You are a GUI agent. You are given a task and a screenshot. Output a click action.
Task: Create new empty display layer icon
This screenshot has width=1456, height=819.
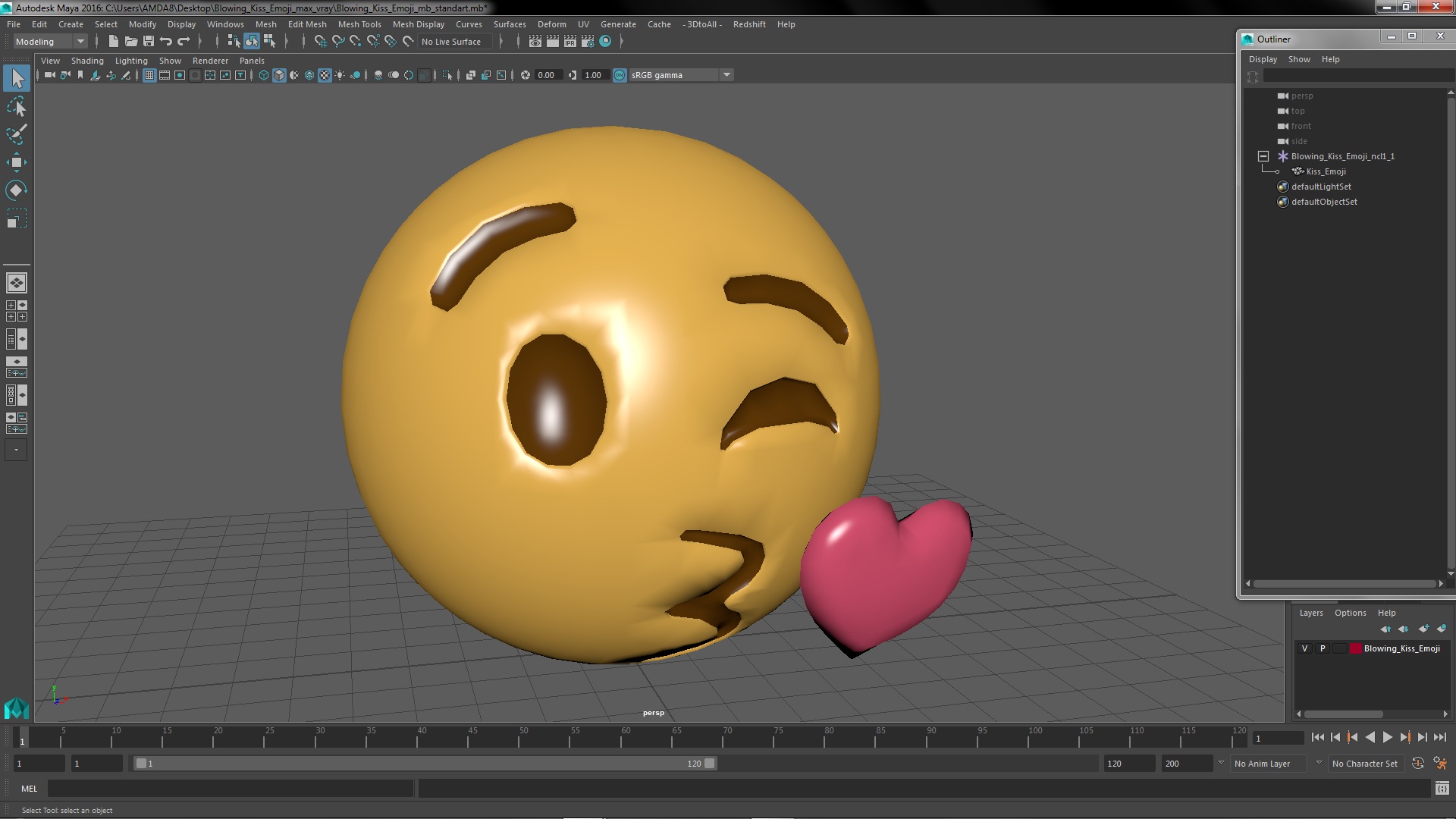(x=1423, y=629)
